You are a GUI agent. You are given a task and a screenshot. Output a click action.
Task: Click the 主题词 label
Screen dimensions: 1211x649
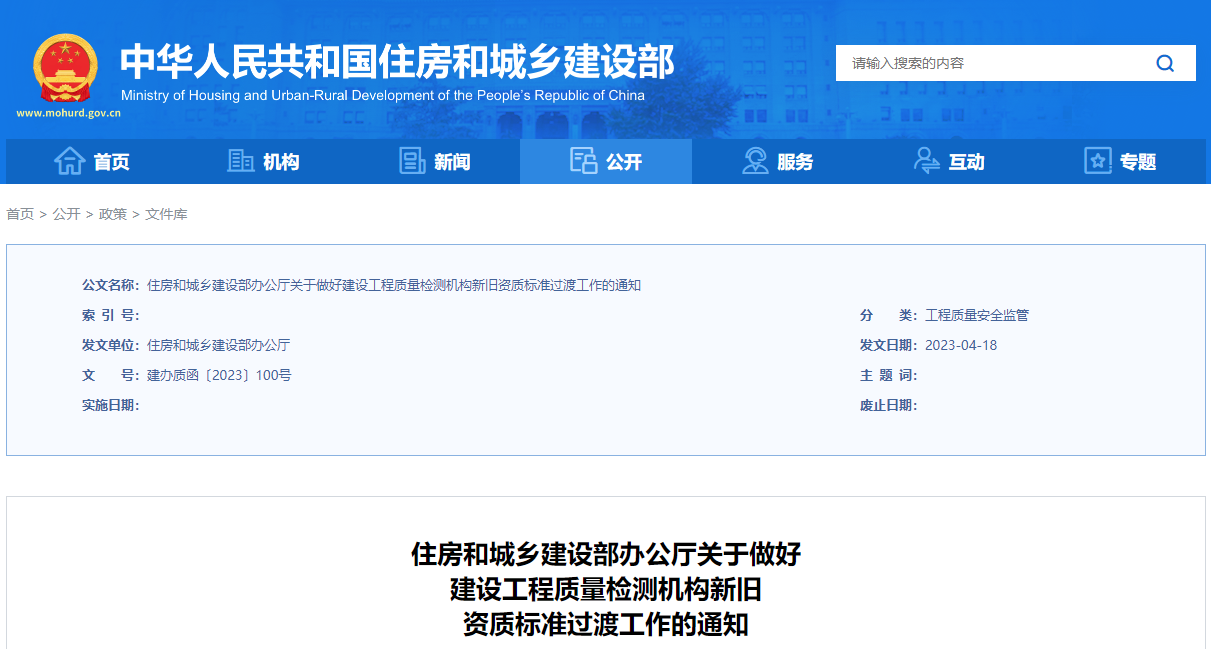pos(888,375)
